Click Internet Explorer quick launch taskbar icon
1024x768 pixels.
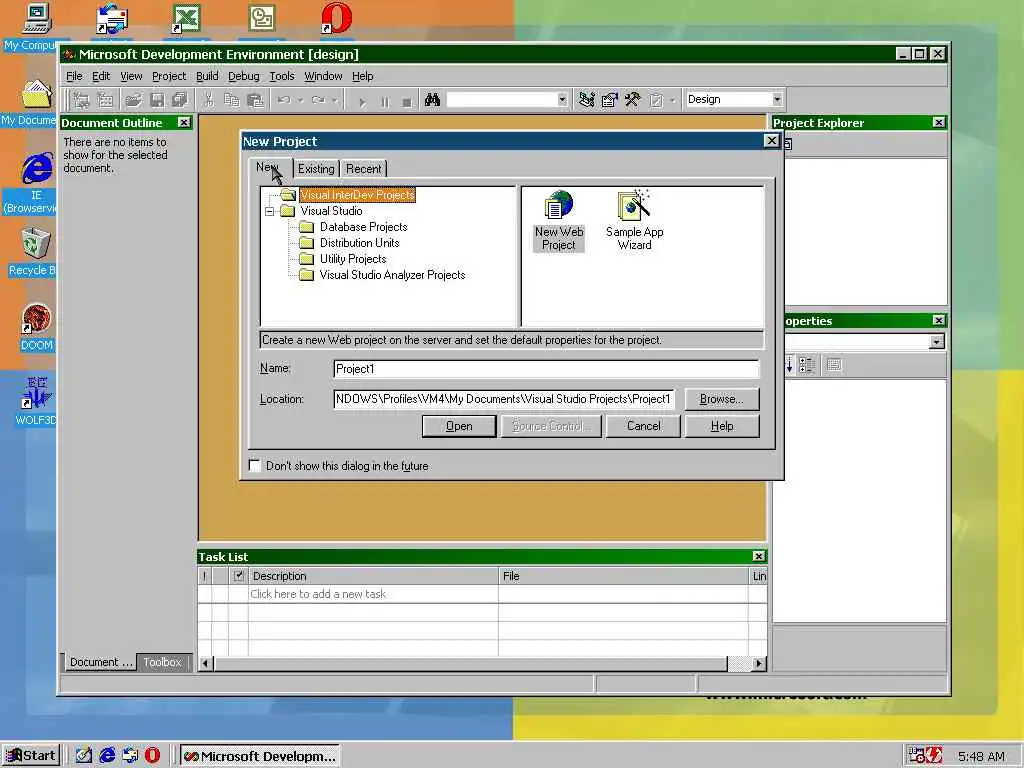pos(107,756)
